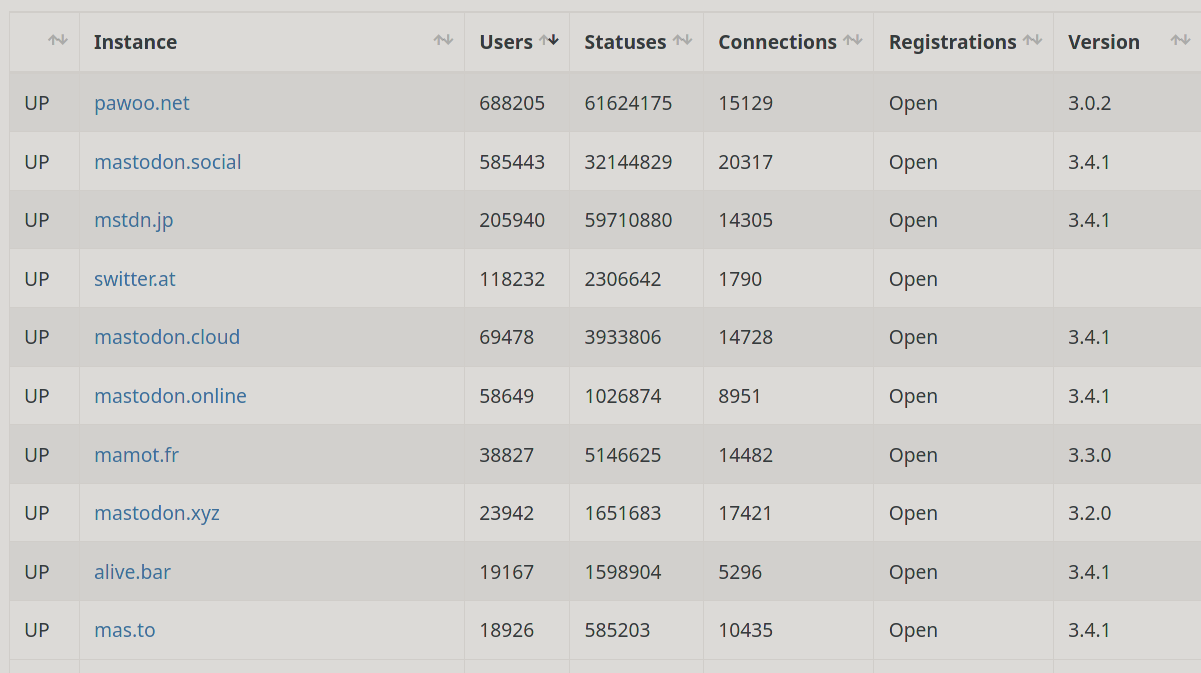This screenshot has width=1201, height=673.
Task: Open the mastodon.xyz instance link
Action: click(x=157, y=513)
